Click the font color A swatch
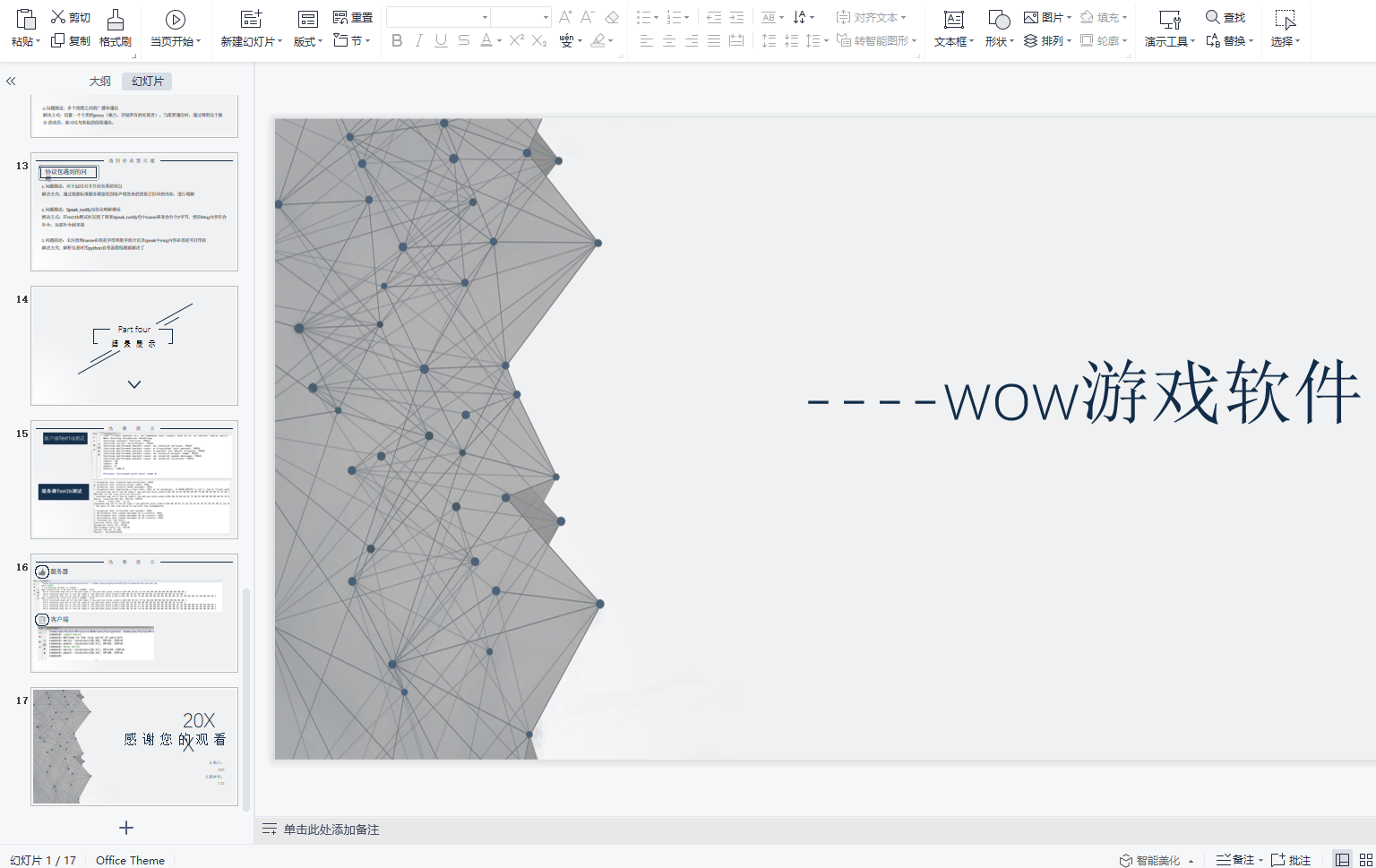 click(x=486, y=40)
